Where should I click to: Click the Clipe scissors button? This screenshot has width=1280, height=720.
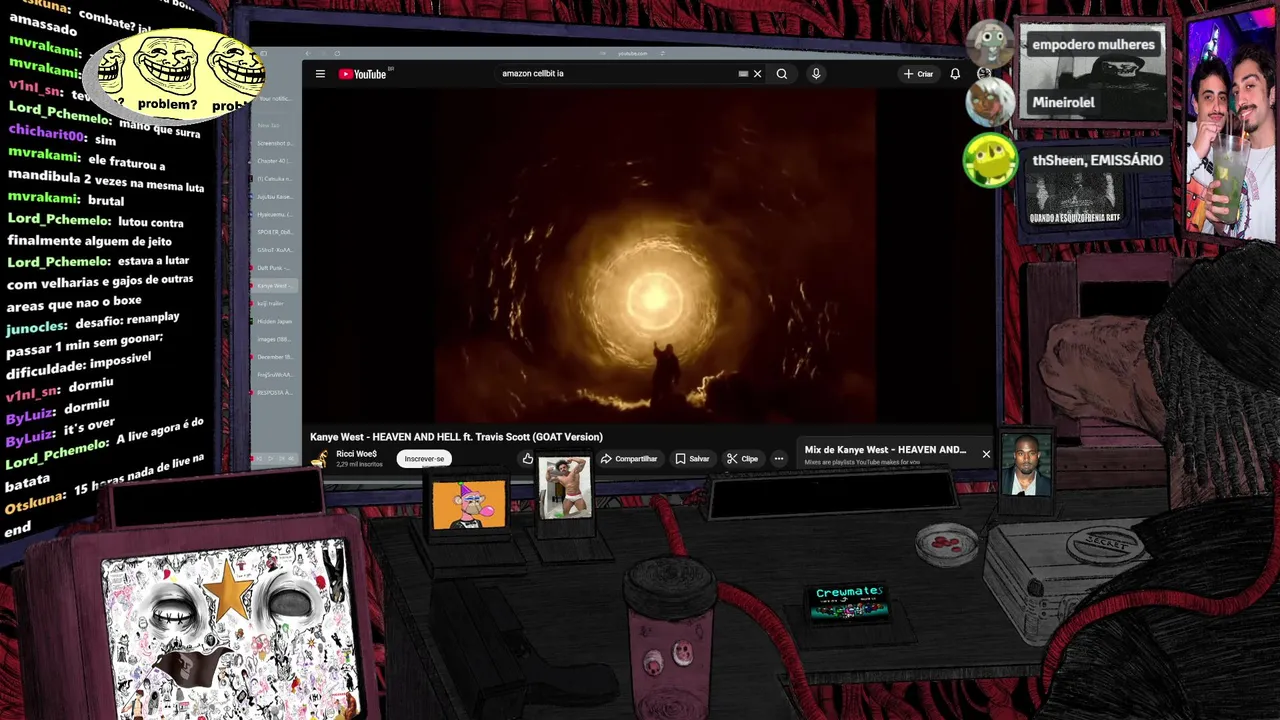pyautogui.click(x=742, y=459)
